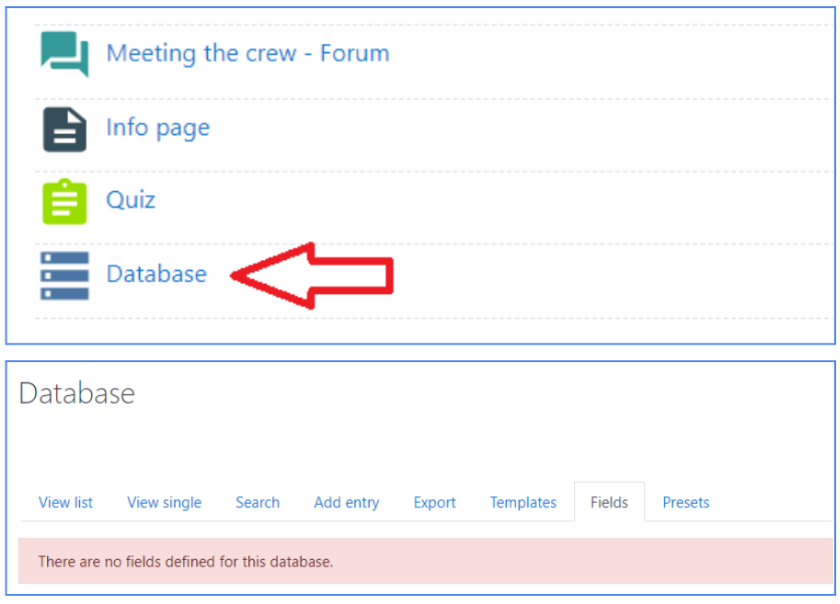
Task: Click the blue Database stack icon
Action: pos(64,275)
